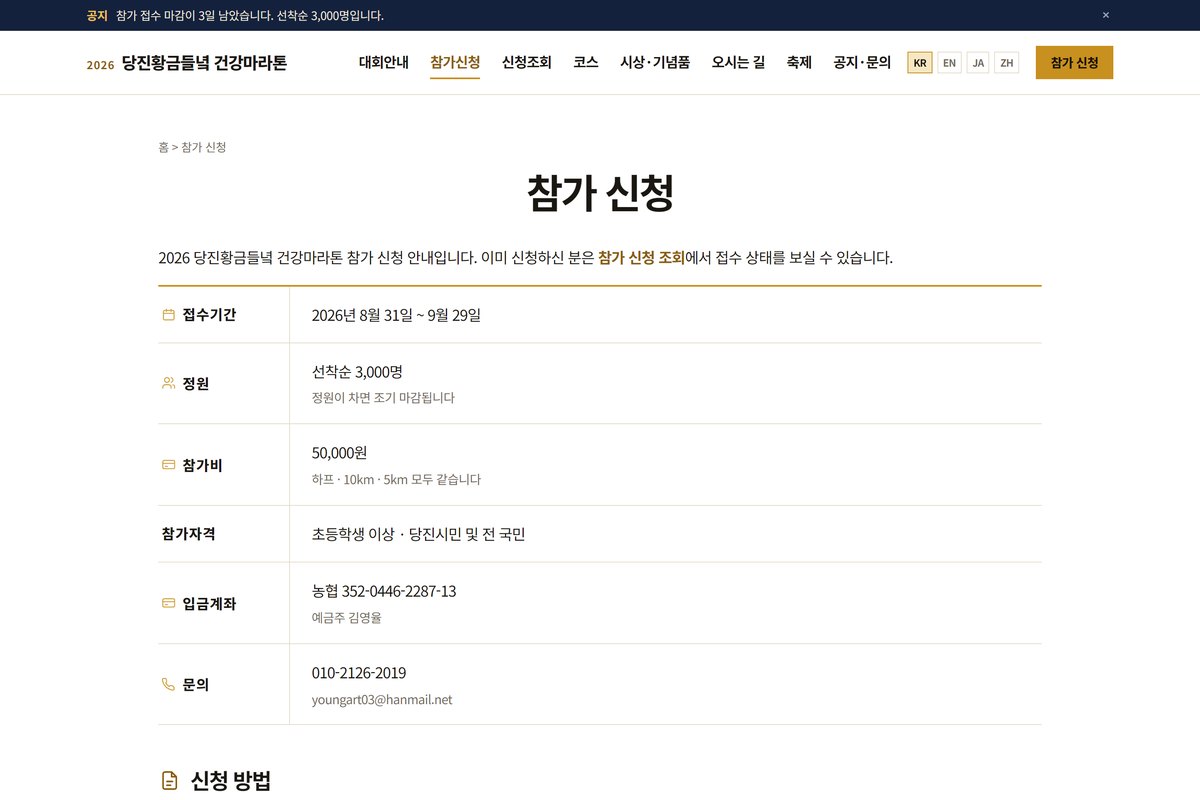This screenshot has width=1200, height=800.
Task: Go to the 신청조회 menu
Action: [527, 62]
